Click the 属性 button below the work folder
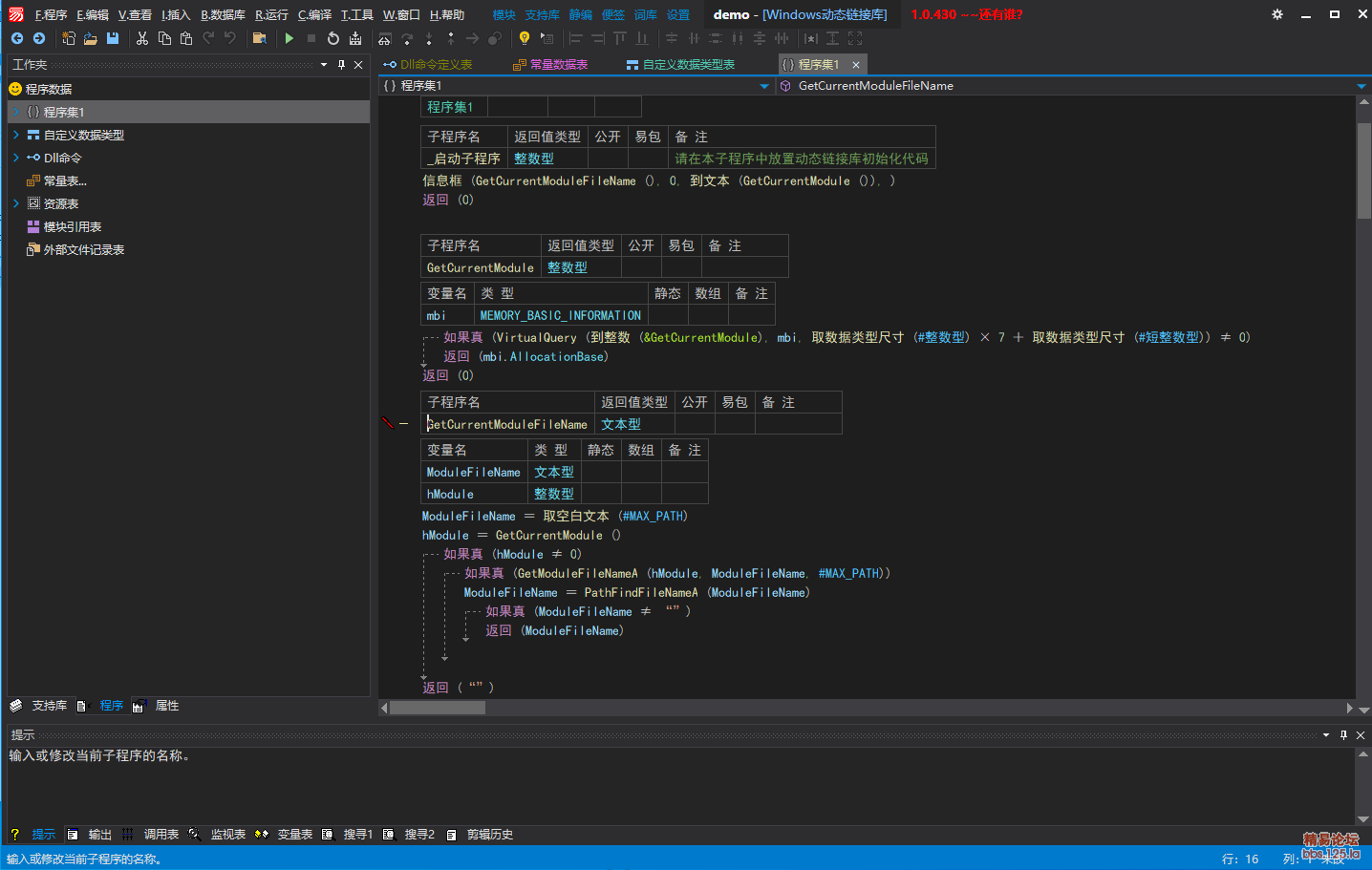 (x=167, y=706)
